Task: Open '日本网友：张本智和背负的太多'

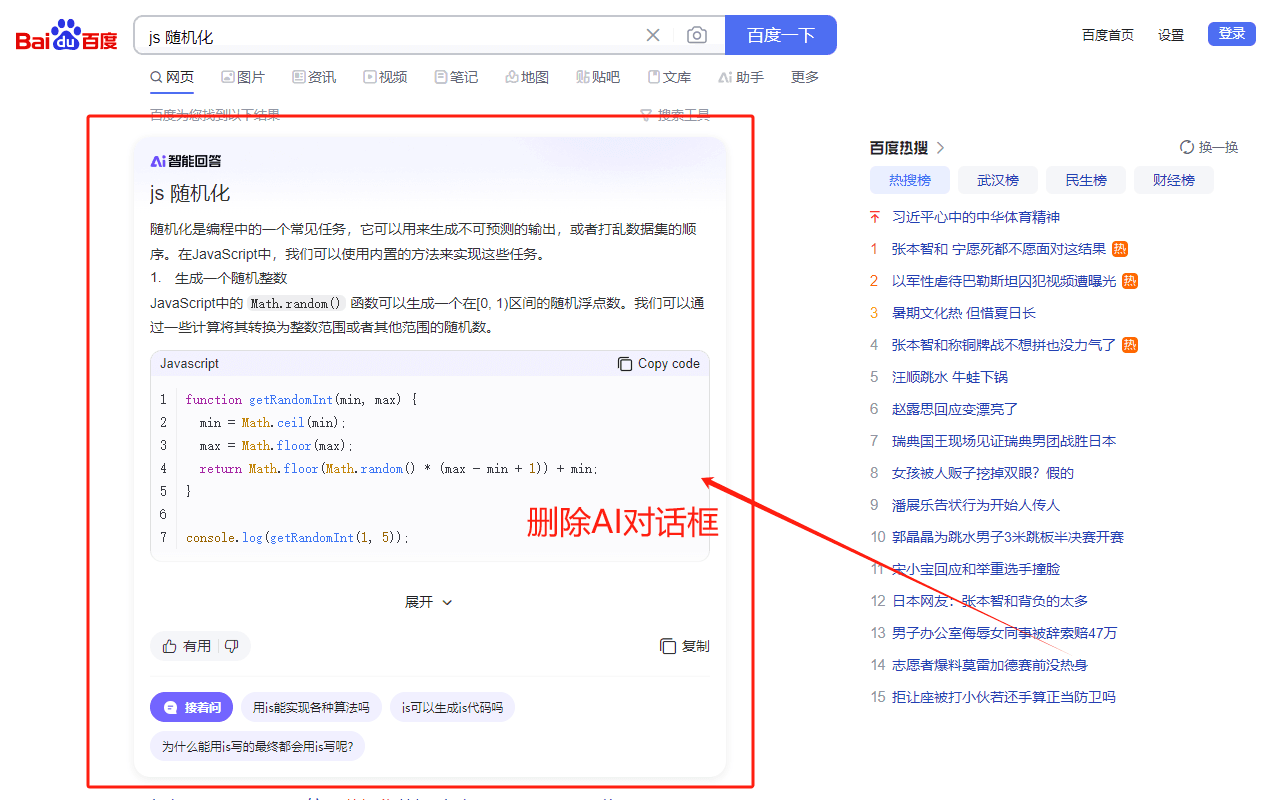Action: pos(990,601)
